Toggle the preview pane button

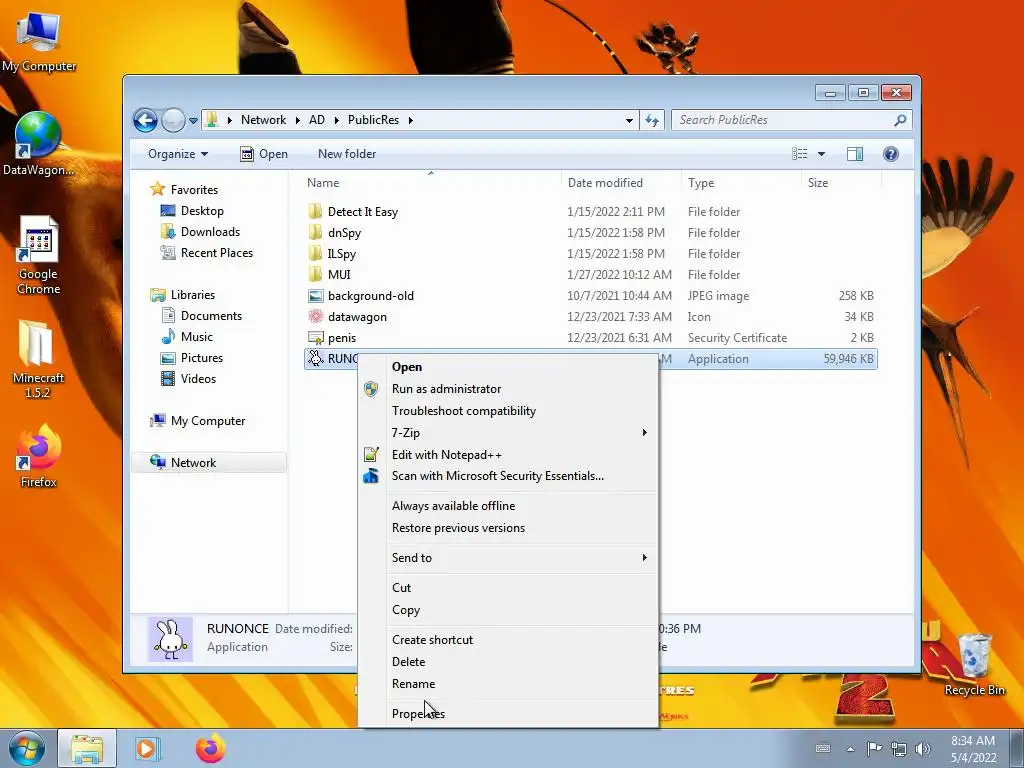[855, 153]
